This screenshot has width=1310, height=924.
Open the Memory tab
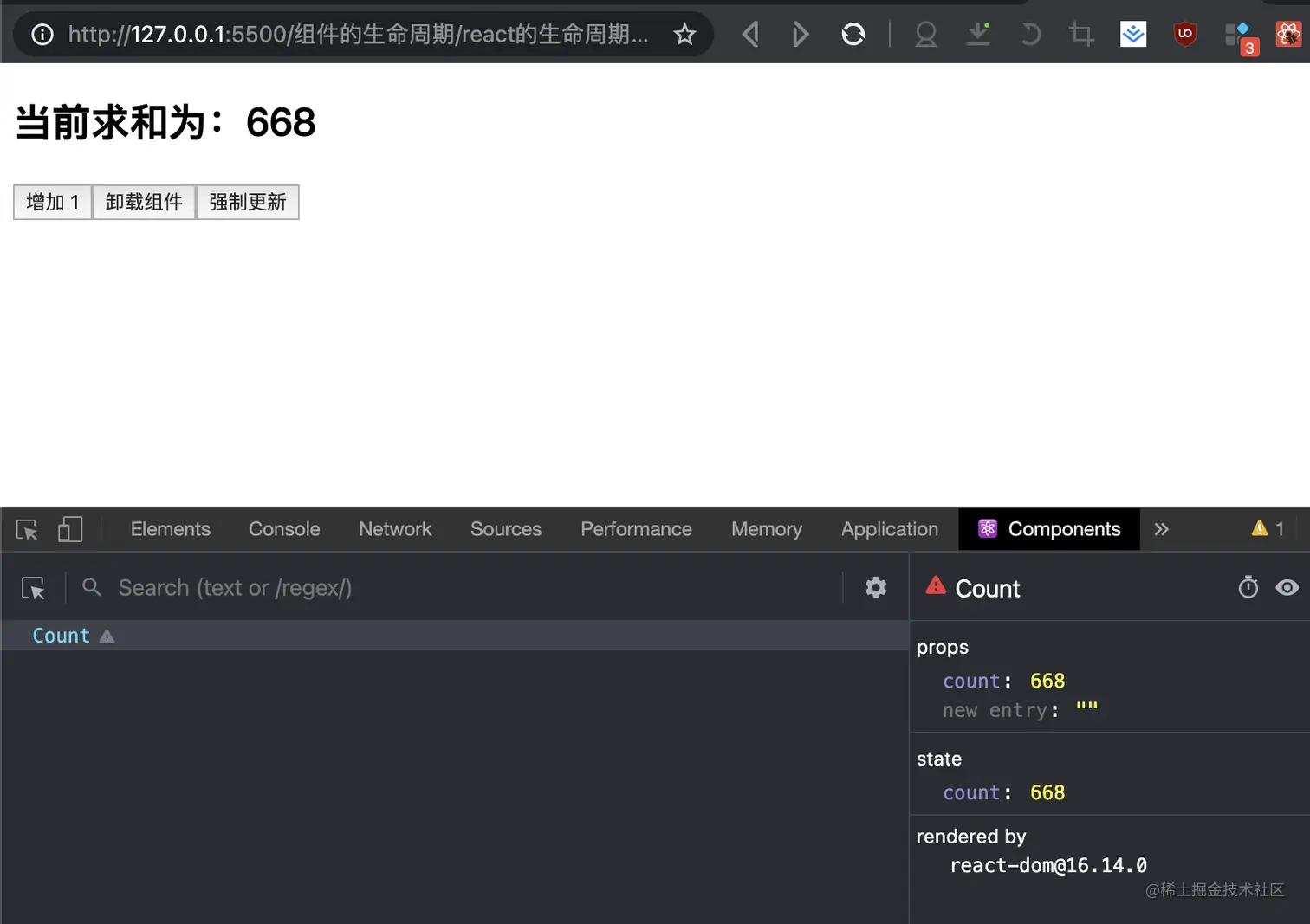coord(767,529)
